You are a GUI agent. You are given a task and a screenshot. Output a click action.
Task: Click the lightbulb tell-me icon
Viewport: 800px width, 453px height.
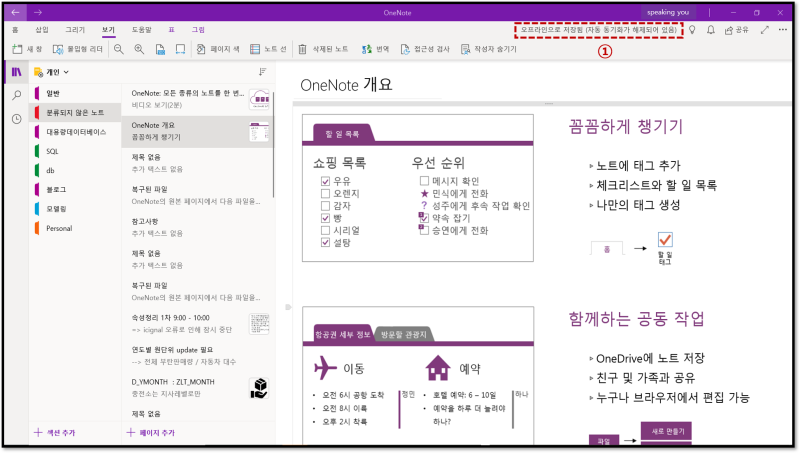(692, 30)
